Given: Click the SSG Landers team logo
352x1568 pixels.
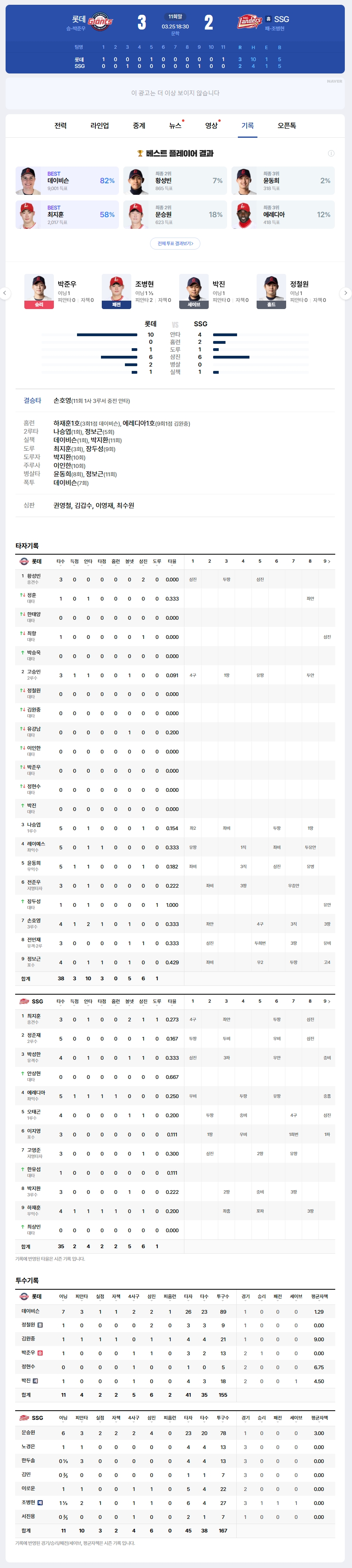Looking at the screenshot, I should (x=249, y=22).
